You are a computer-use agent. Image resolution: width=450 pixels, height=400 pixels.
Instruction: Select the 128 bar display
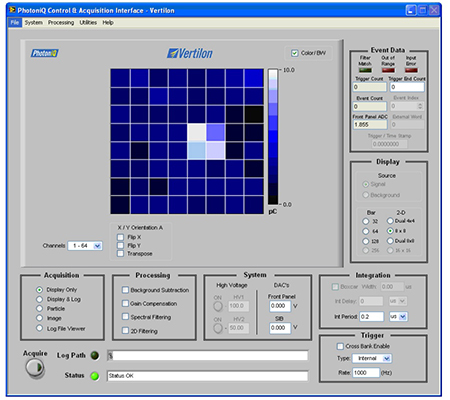[366, 241]
